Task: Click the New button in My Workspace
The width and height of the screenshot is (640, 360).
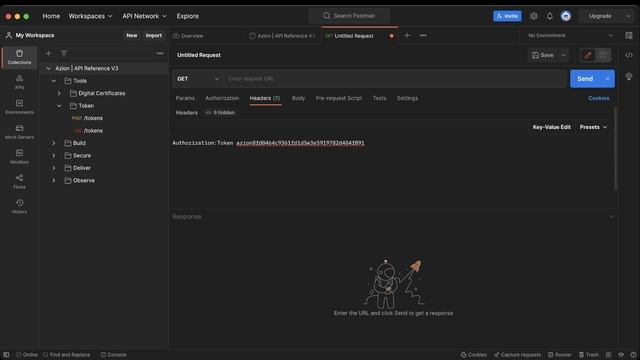Action: pos(132,36)
